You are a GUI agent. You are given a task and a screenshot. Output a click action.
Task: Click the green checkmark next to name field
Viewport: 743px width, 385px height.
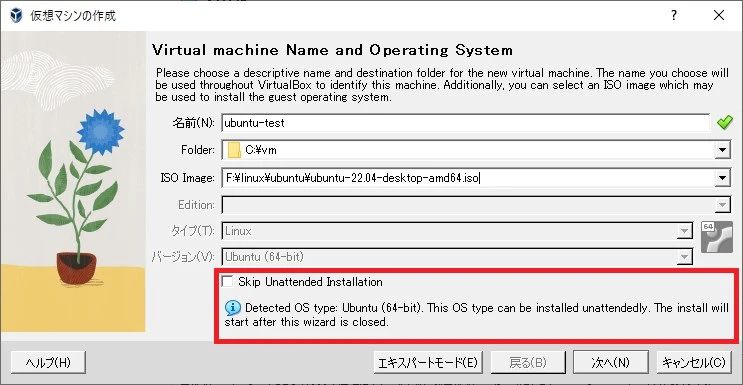(x=725, y=122)
